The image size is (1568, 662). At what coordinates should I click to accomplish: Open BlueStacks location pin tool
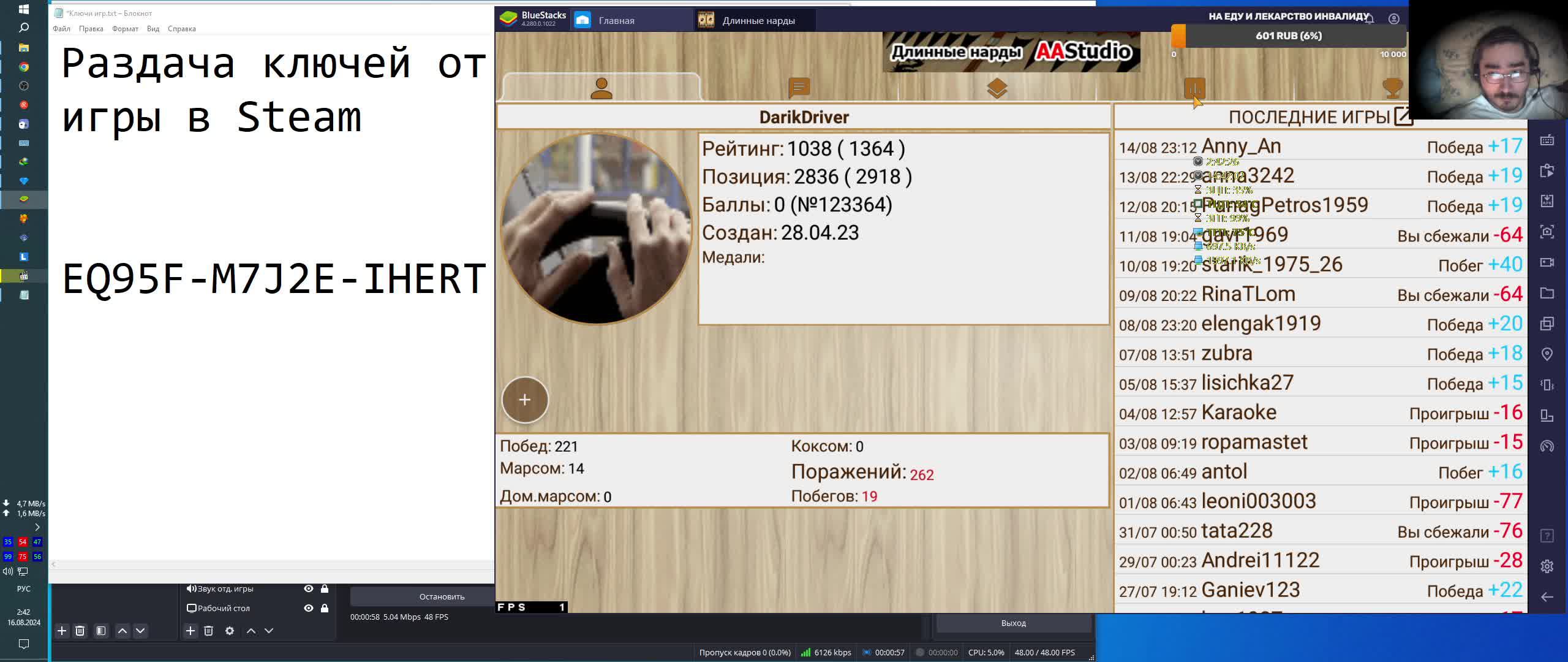(x=1547, y=354)
